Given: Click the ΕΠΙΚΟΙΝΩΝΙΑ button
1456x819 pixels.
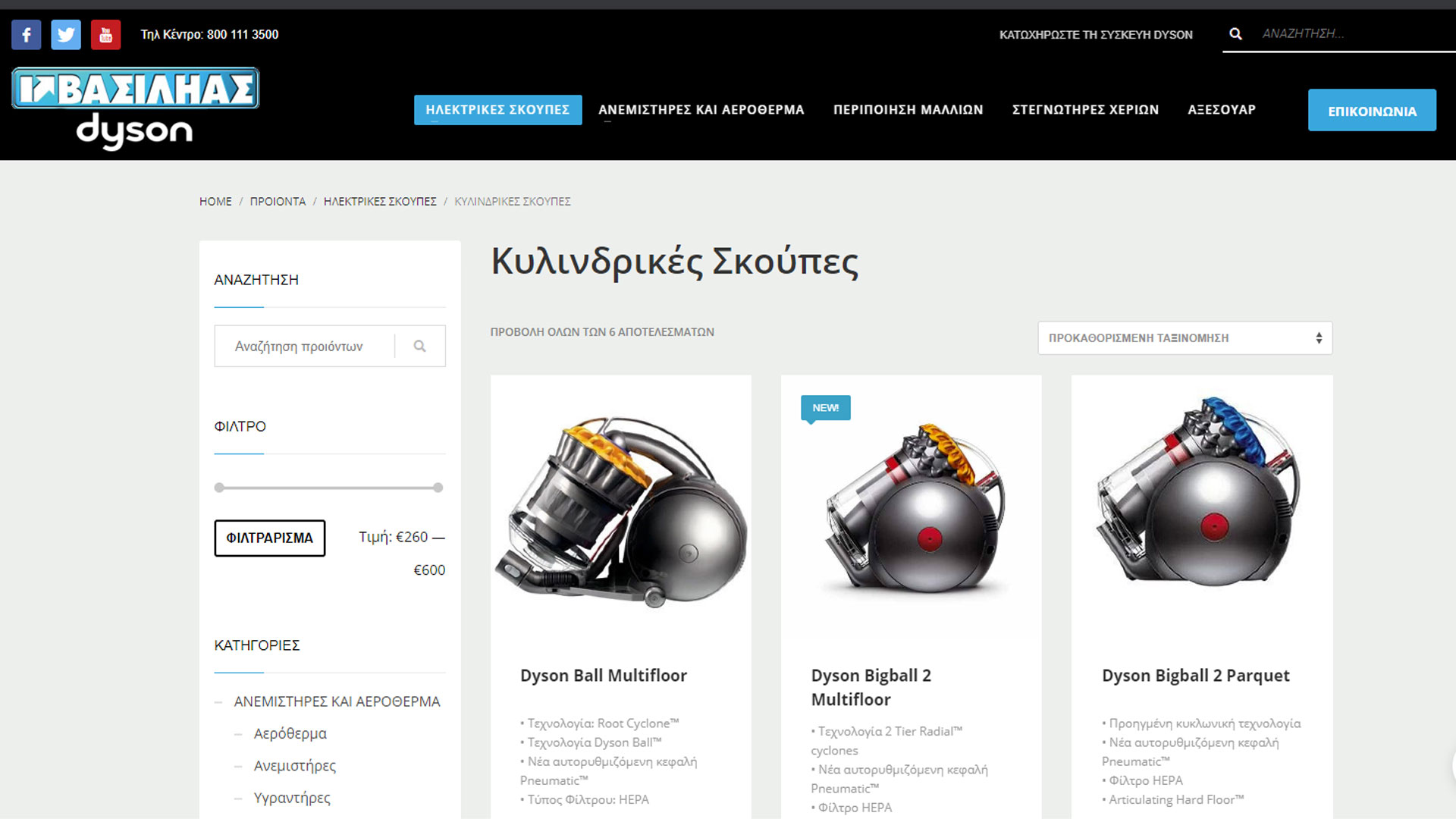Looking at the screenshot, I should pyautogui.click(x=1372, y=111).
